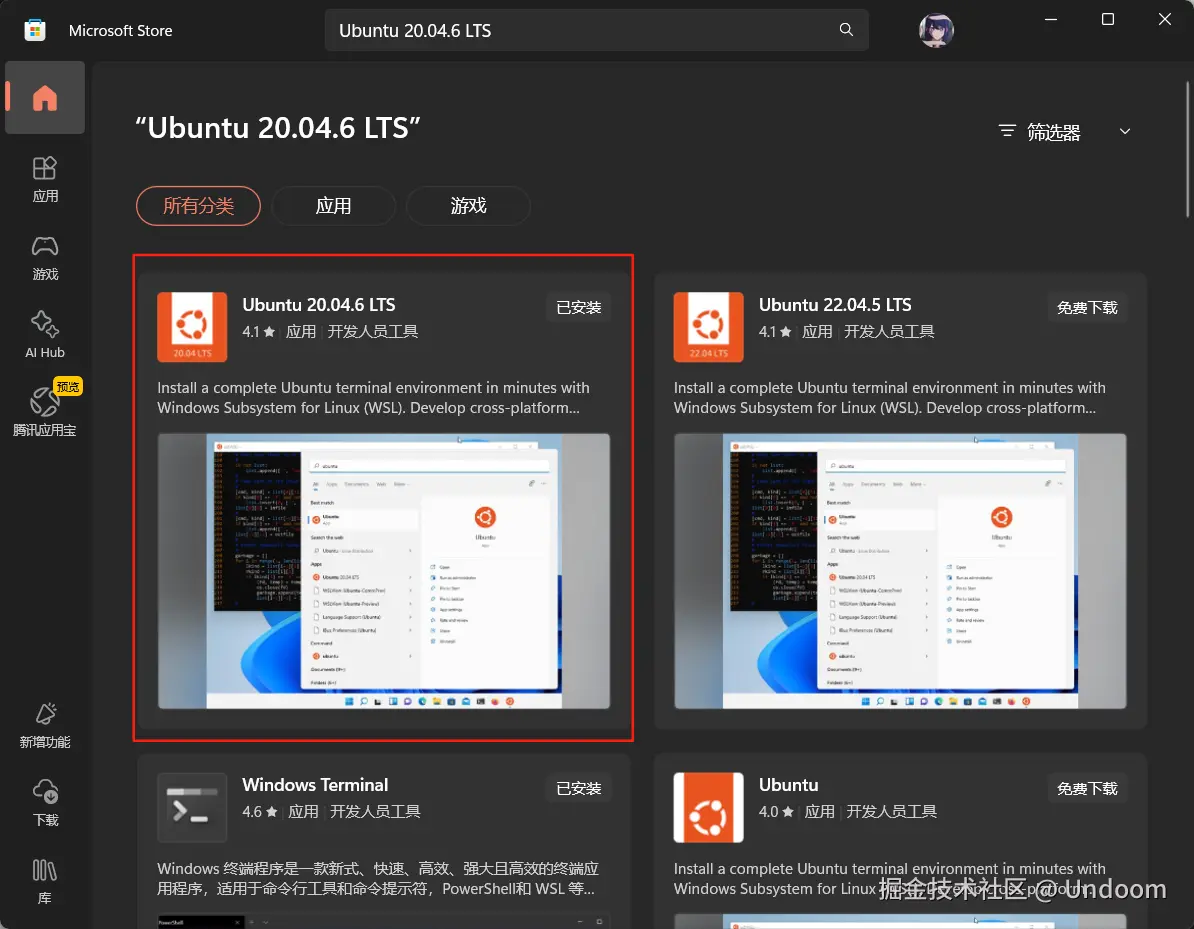Viewport: 1194px width, 929px height.
Task: Click the filter lines icon beside 筛选器
Action: coord(1007,131)
